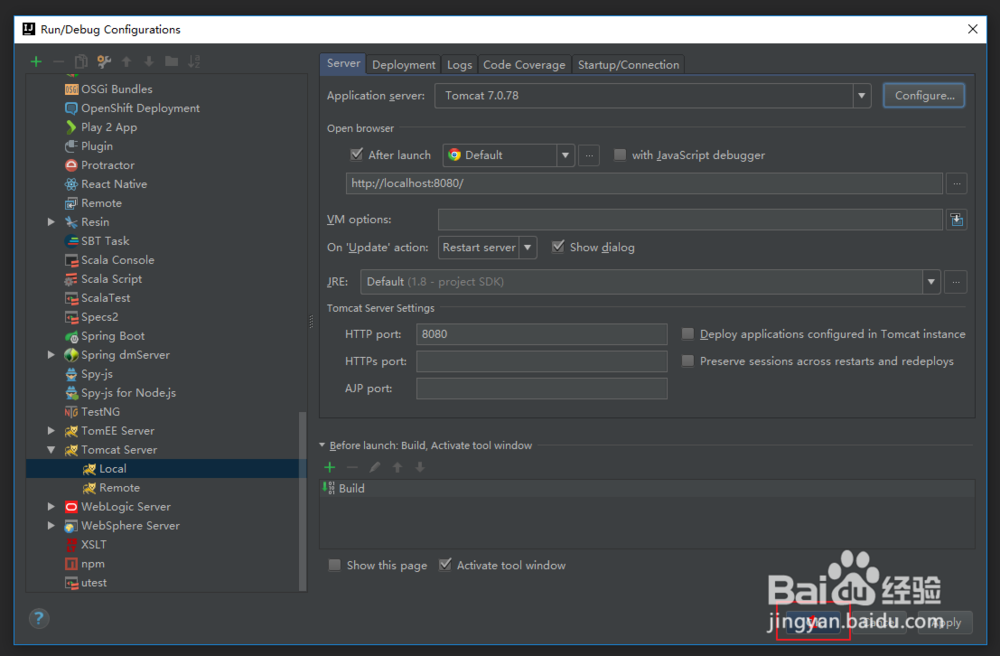Click the Configure... button
Screen dimensions: 1000x656
(x=924, y=96)
